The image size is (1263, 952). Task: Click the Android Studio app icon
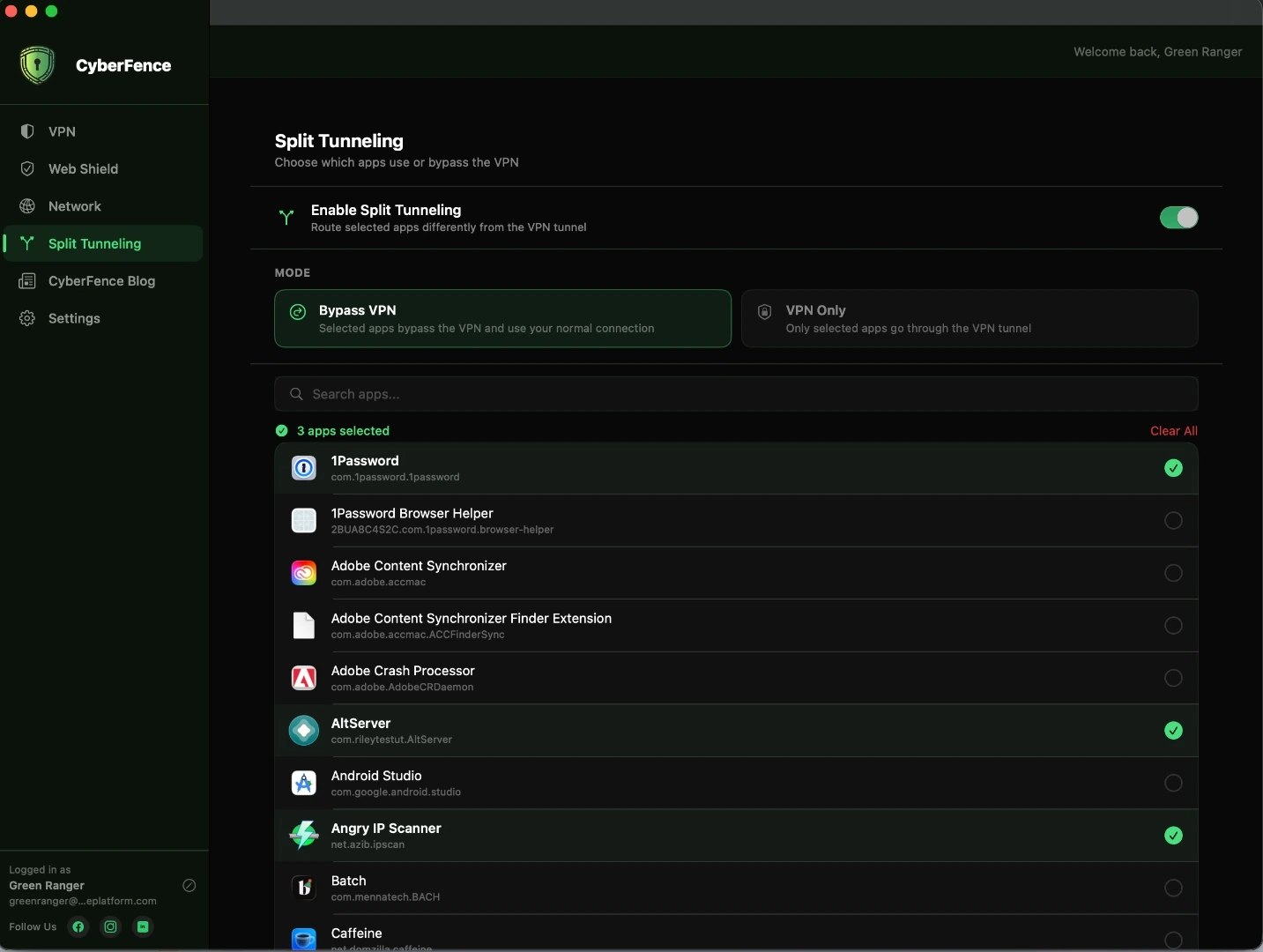(304, 783)
